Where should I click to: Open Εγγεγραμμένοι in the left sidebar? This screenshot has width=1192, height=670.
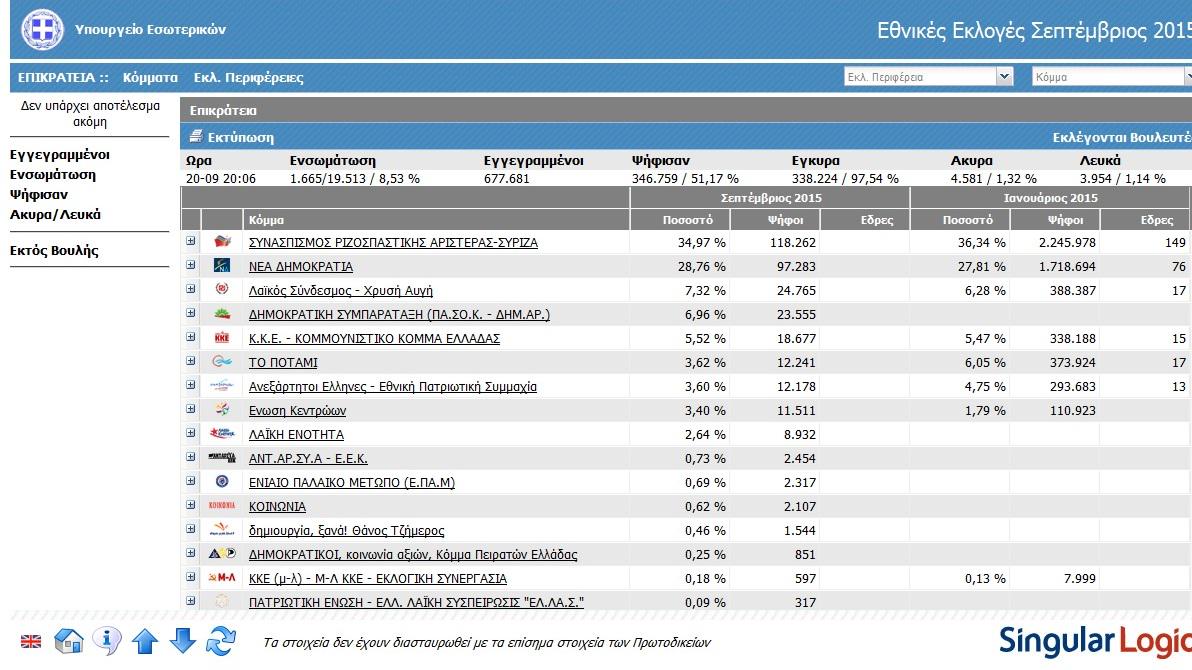point(60,154)
